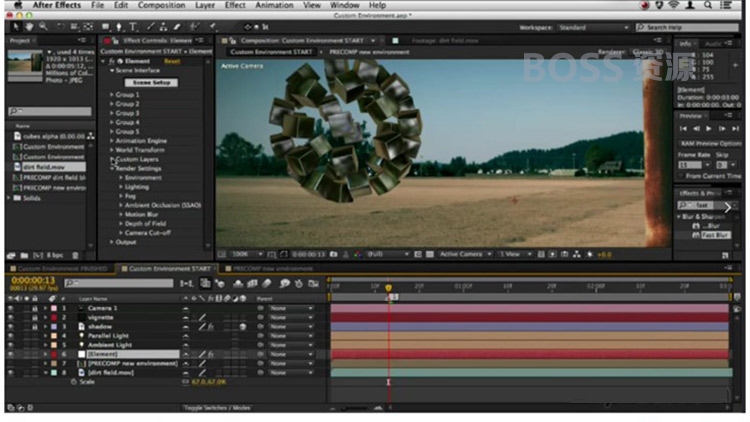Screen dimensions: 750x422
Task: Select the Eraser tool
Action: click(x=177, y=27)
